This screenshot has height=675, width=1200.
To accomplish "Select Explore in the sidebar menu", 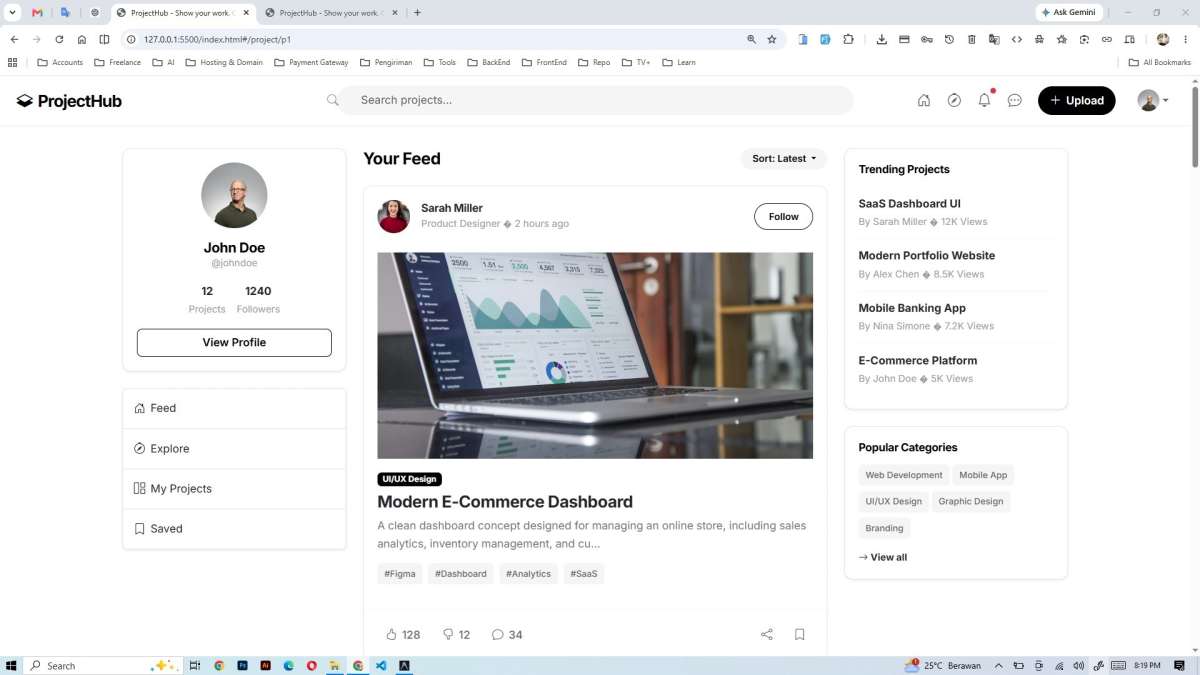I will (x=234, y=448).
